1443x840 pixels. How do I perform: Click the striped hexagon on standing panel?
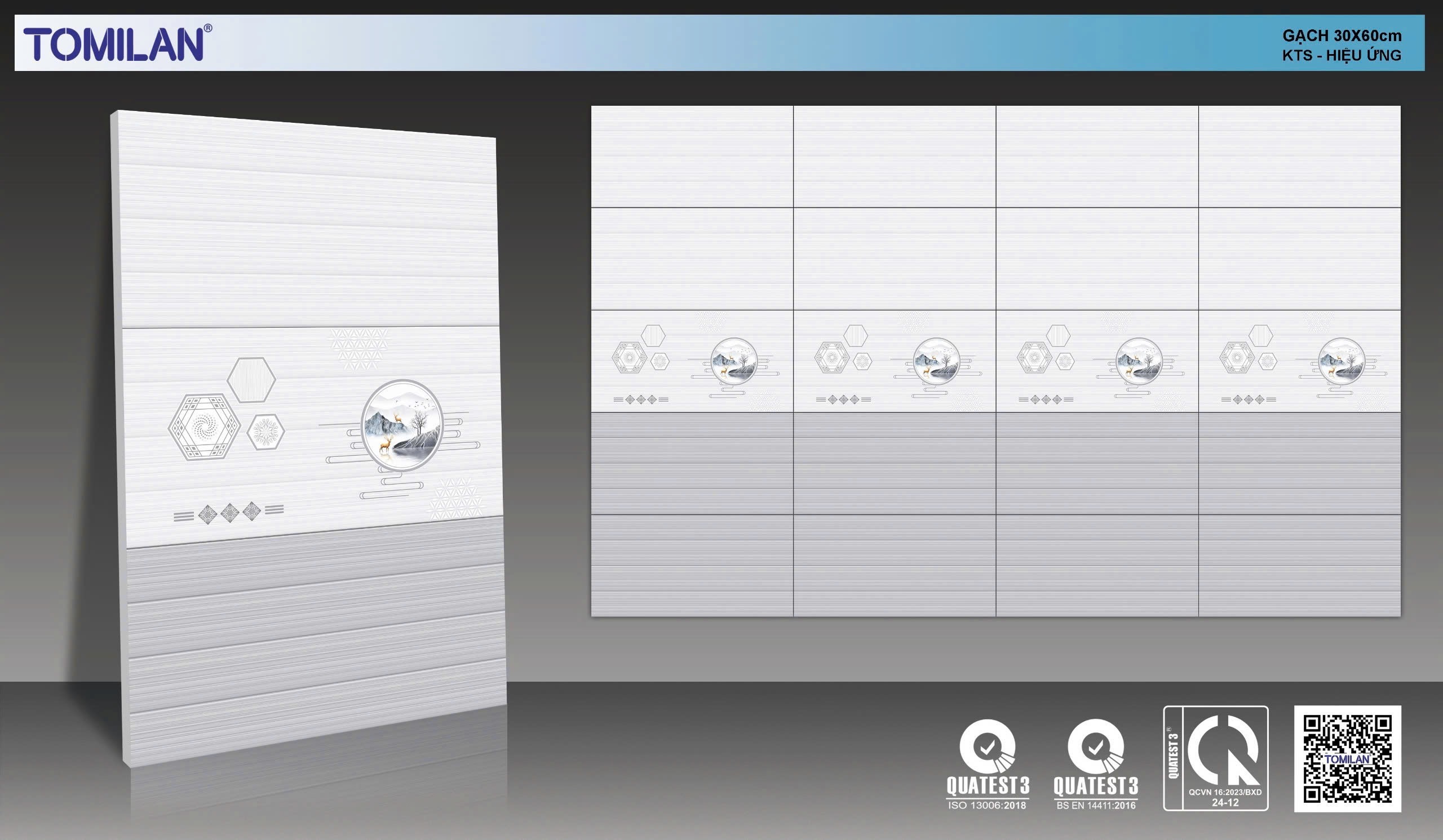coord(251,380)
